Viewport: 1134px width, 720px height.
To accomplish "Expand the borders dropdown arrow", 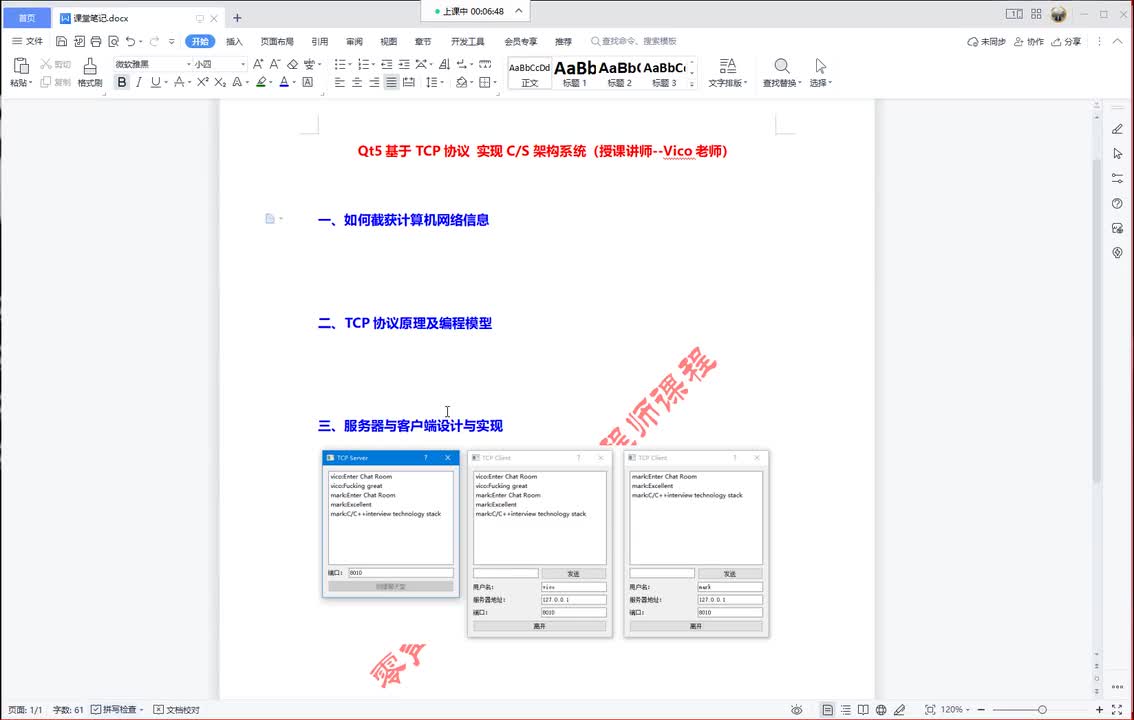I will tap(495, 82).
